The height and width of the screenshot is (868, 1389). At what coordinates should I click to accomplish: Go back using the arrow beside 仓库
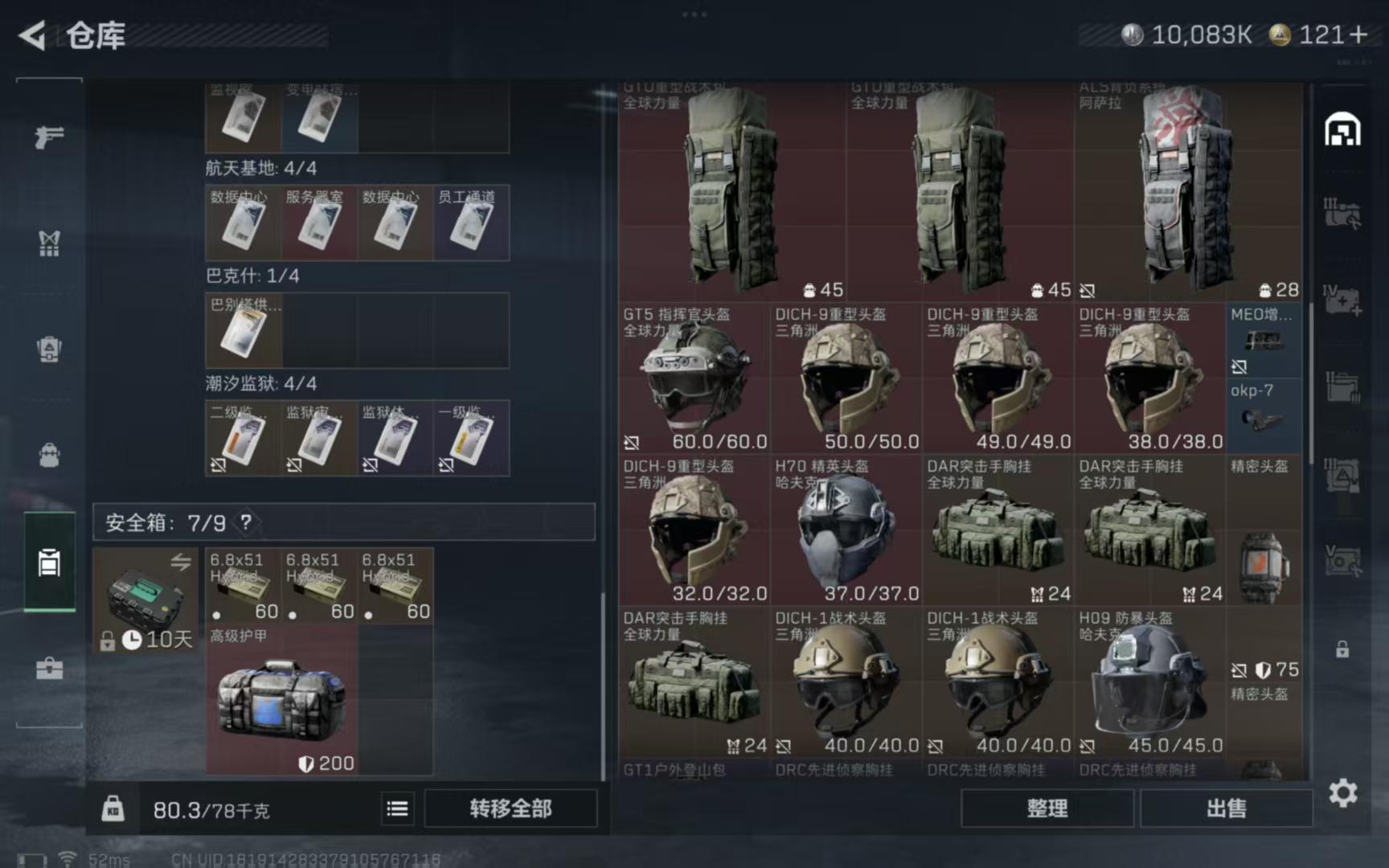(x=33, y=35)
